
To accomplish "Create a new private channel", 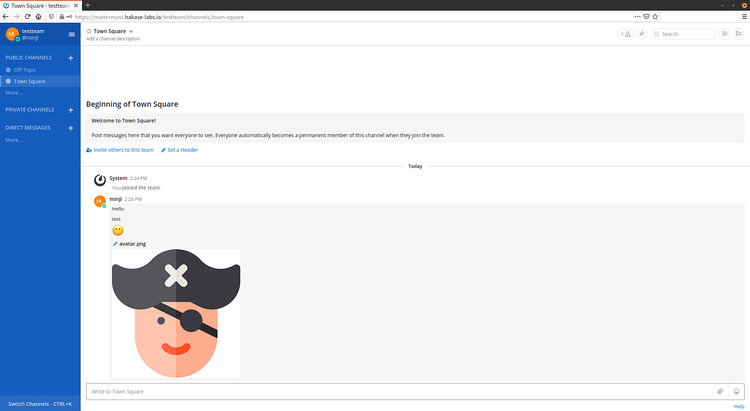I will click(x=71, y=109).
